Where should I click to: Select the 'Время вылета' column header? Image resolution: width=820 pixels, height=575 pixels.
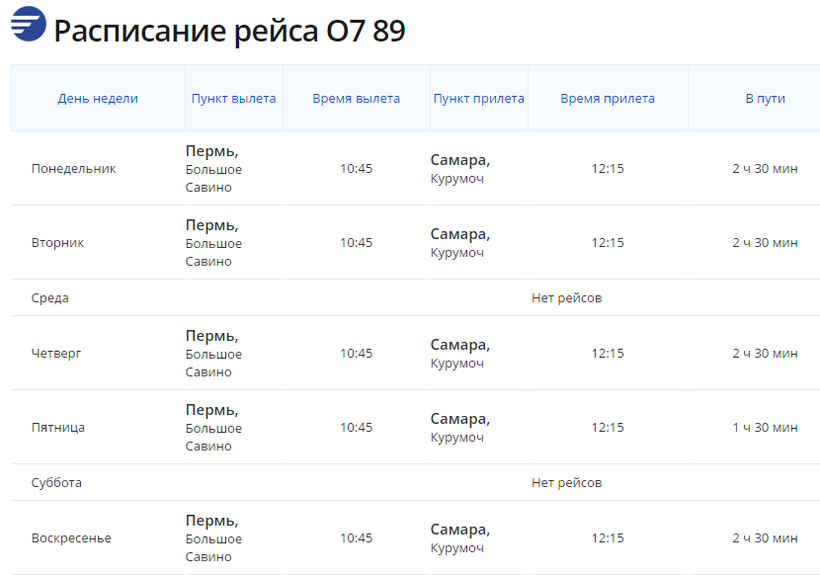point(356,98)
